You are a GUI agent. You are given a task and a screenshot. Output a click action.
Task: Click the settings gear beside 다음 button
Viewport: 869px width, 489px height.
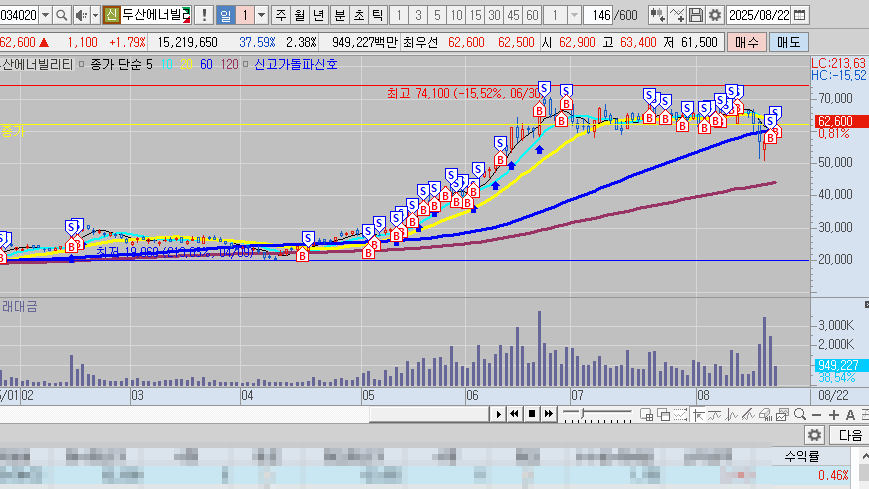click(814, 435)
